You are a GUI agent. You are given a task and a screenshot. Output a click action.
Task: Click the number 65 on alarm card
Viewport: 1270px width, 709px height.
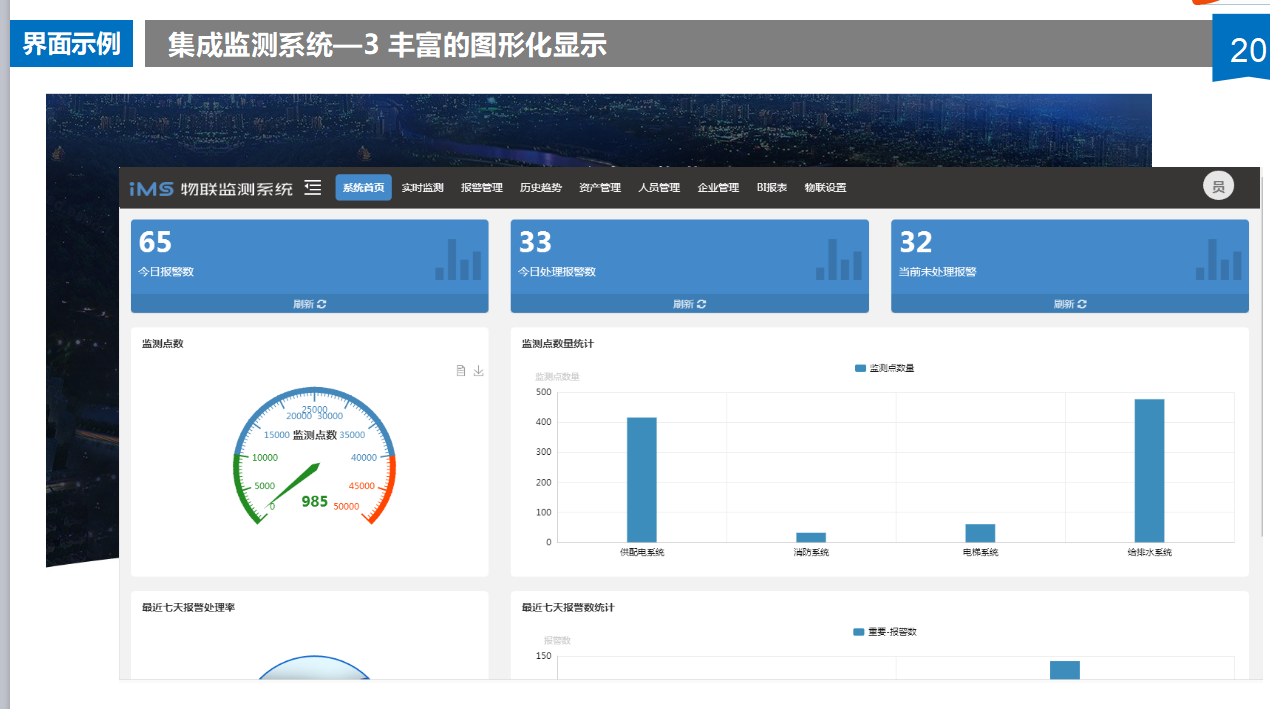coord(155,242)
